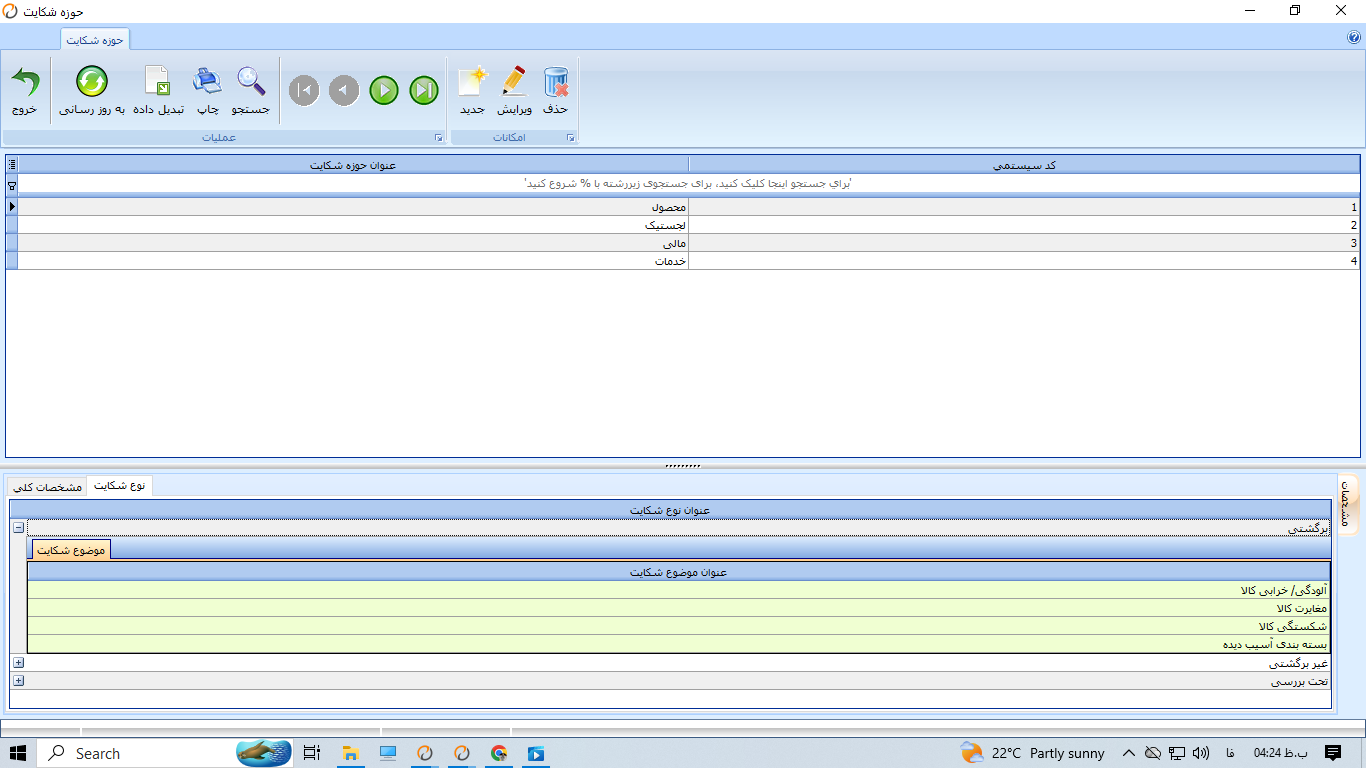This screenshot has width=1366, height=768.
Task: Click the grid search filter row
Action: pyautogui.click(x=689, y=184)
